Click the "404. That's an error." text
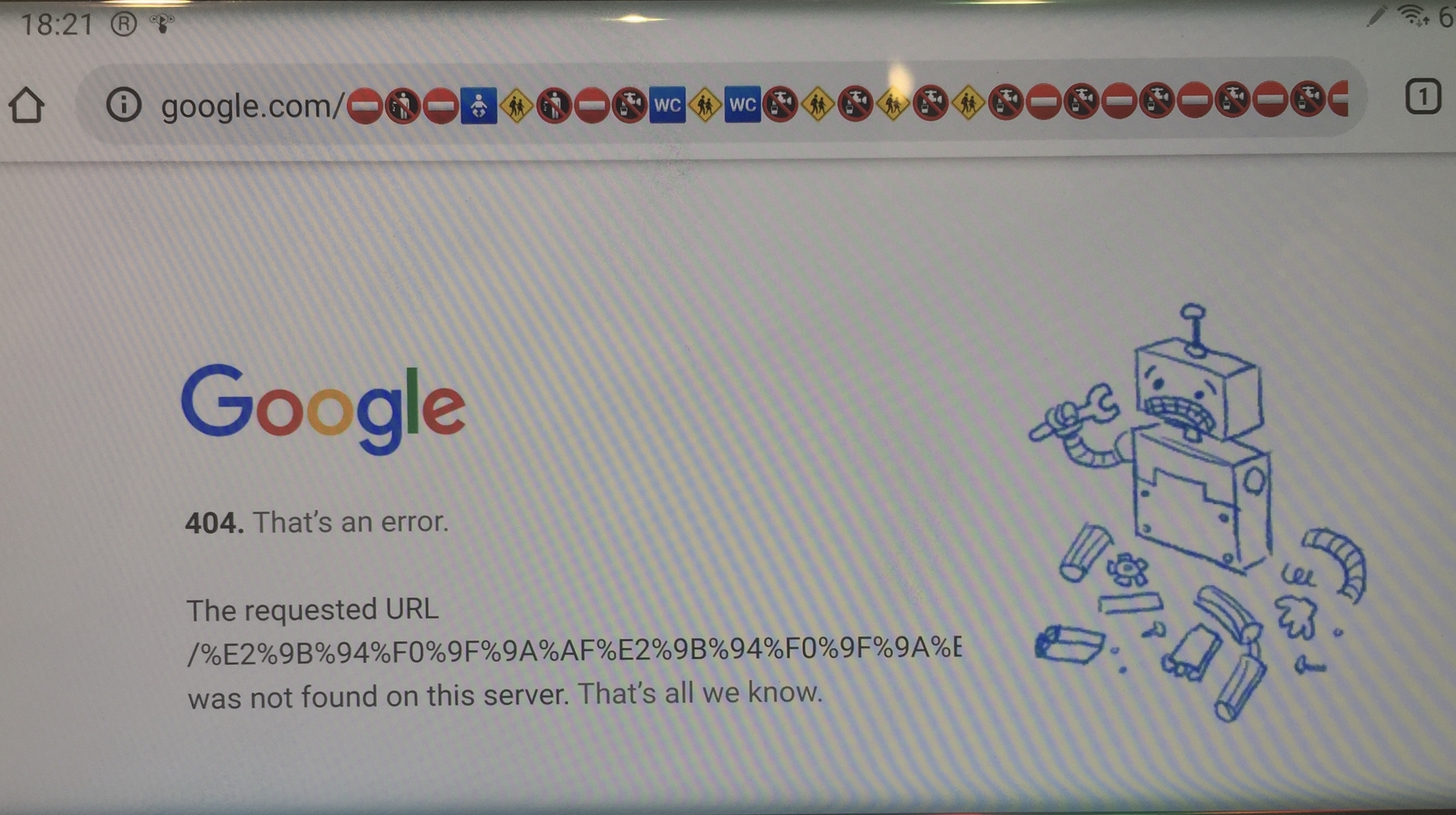The width and height of the screenshot is (1456, 815). [317, 522]
